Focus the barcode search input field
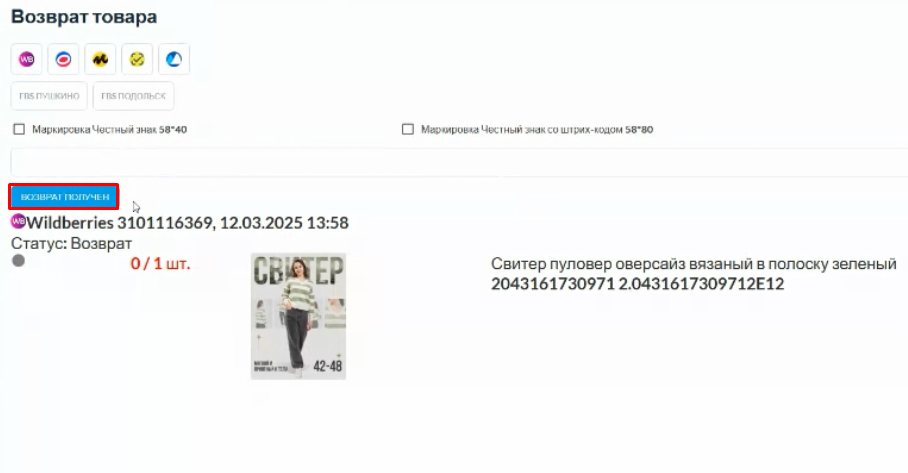 tap(459, 162)
